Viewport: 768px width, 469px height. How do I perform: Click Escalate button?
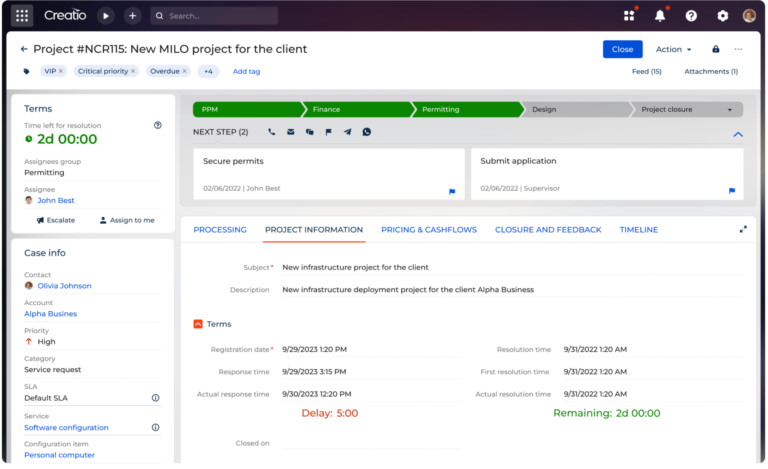pos(56,220)
